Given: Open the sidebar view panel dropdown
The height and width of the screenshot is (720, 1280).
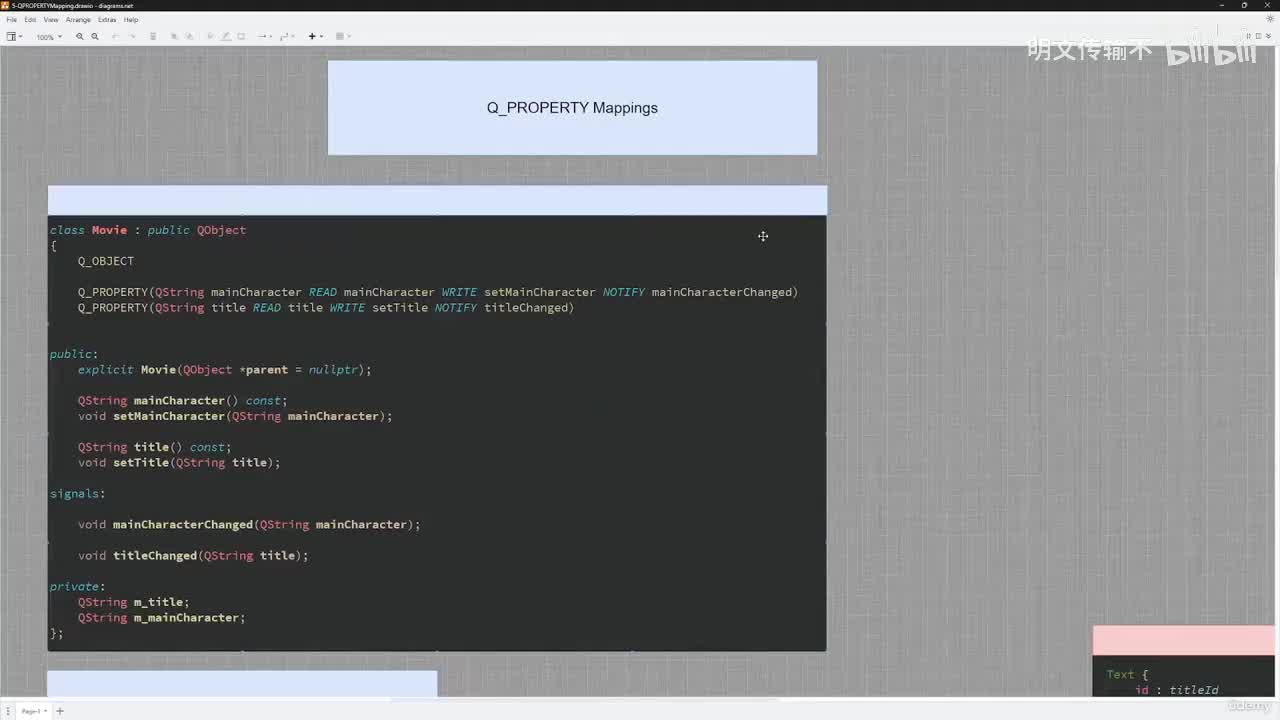Looking at the screenshot, I should tap(15, 37).
